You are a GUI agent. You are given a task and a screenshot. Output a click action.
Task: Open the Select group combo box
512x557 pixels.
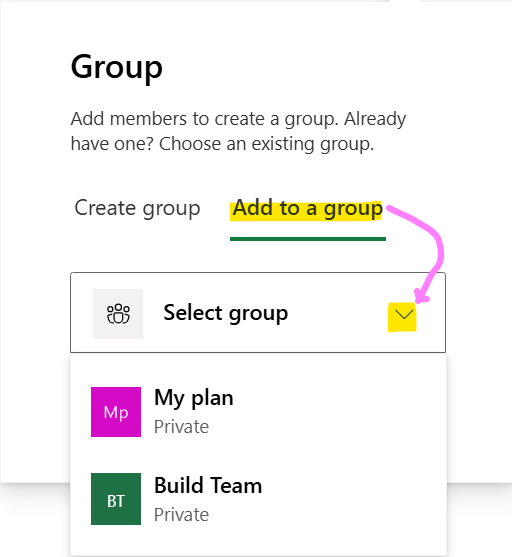(258, 313)
